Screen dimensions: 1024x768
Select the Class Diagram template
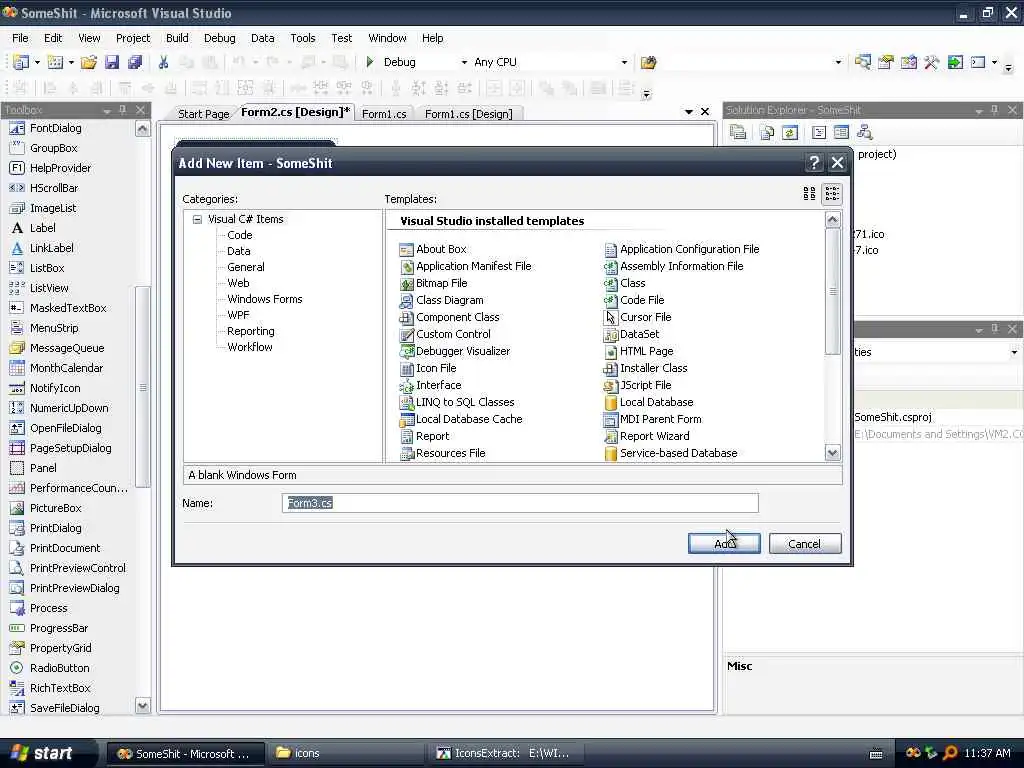pyautogui.click(x=441, y=300)
